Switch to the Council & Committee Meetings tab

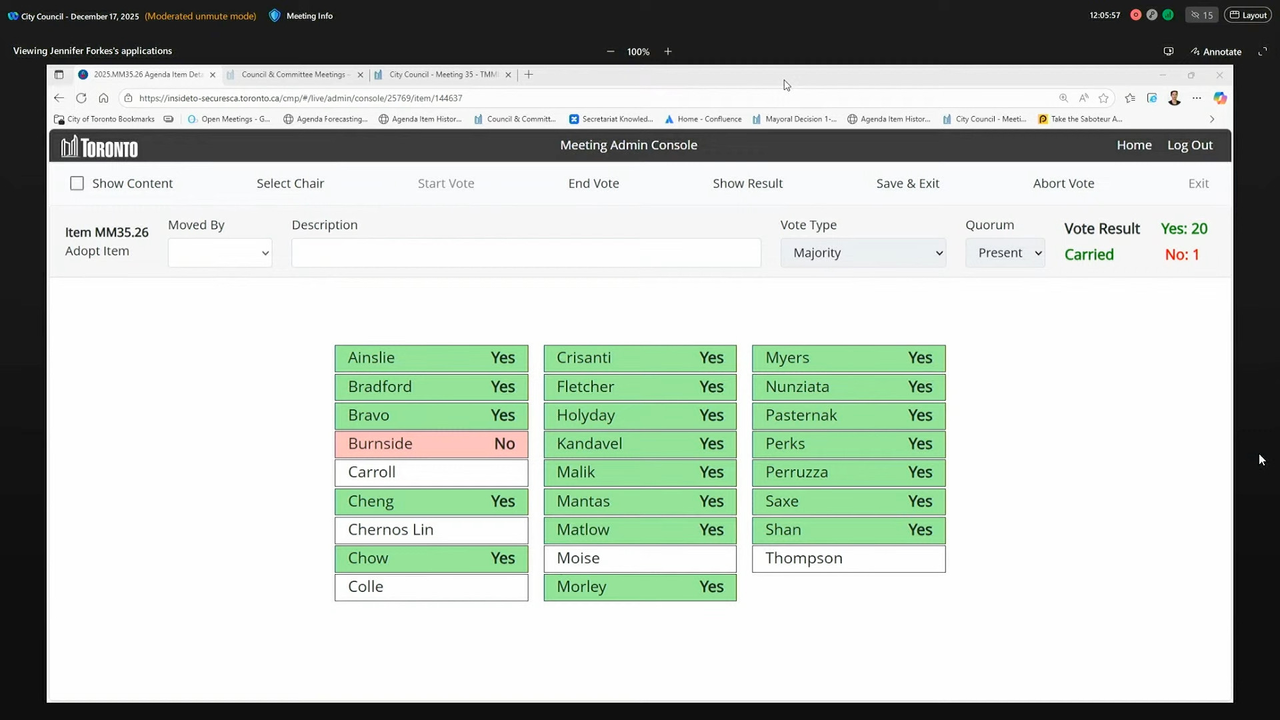tap(293, 74)
